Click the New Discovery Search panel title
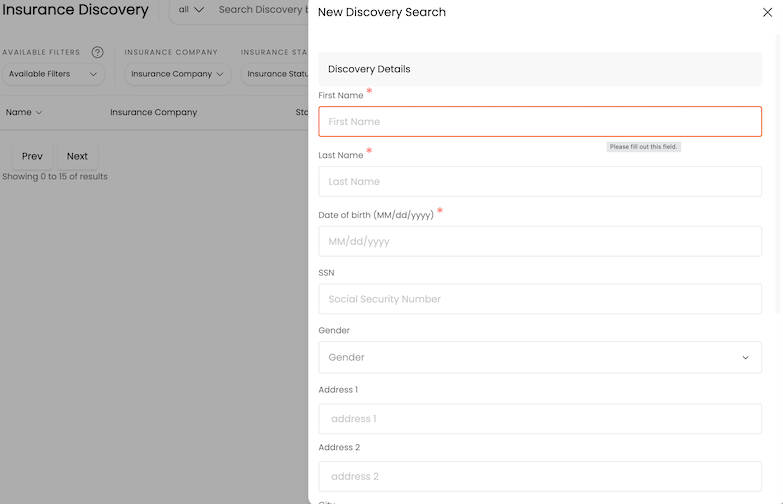 point(382,13)
